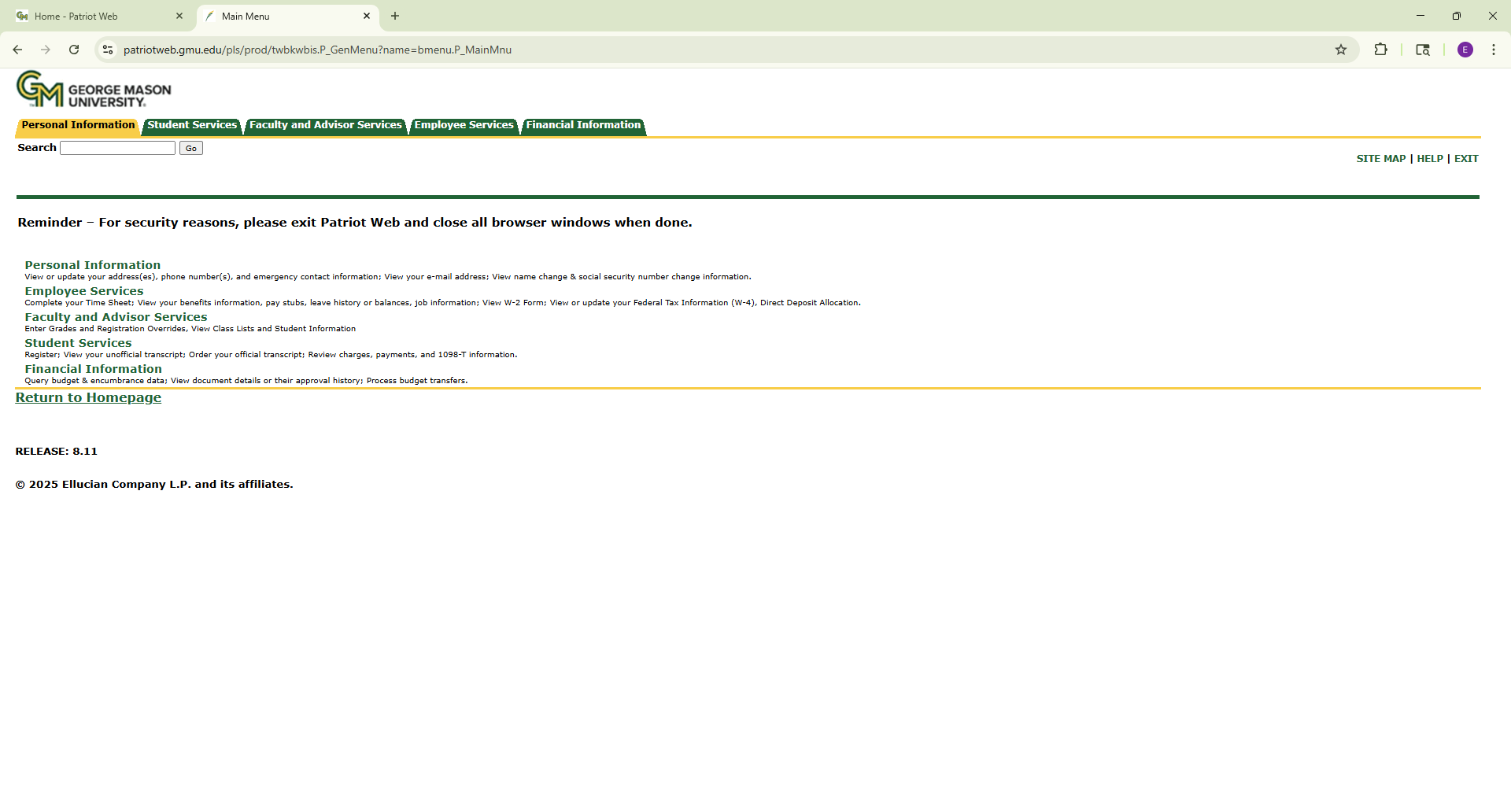
Task: Open the browser profile avatar
Action: pos(1465,49)
